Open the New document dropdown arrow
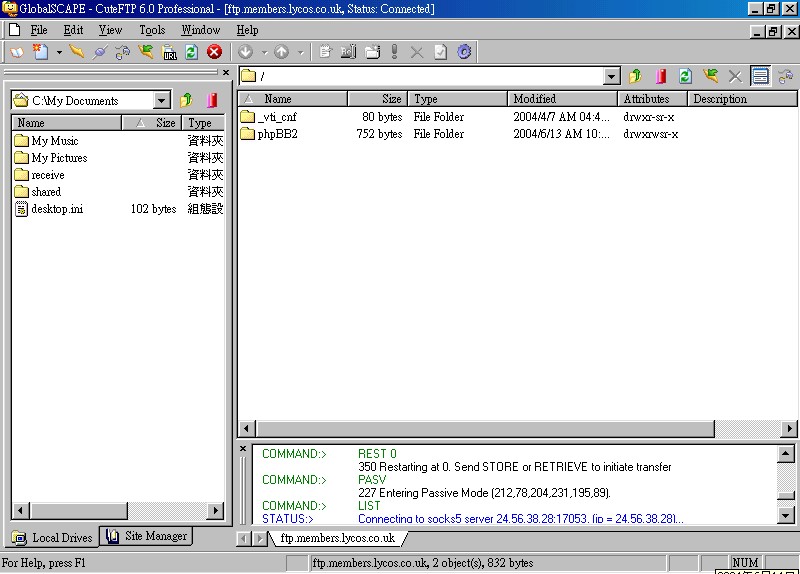The image size is (800, 574). click(59, 52)
